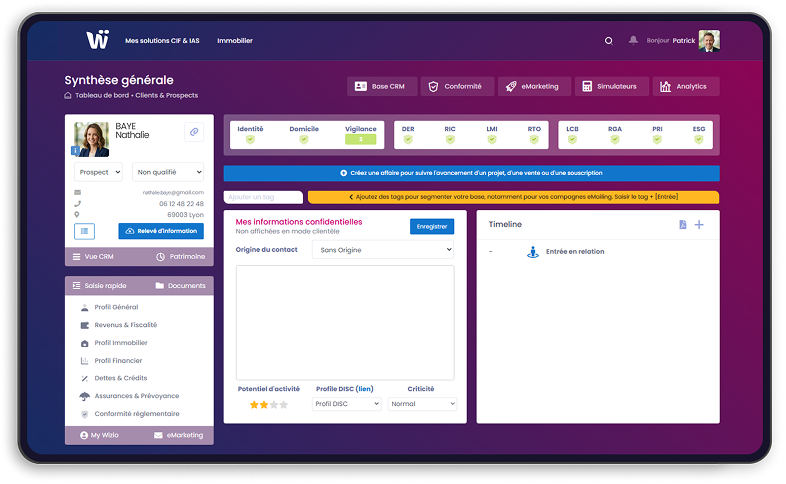786x484 pixels.
Task: Click the DER check mark status
Action: click(408, 140)
